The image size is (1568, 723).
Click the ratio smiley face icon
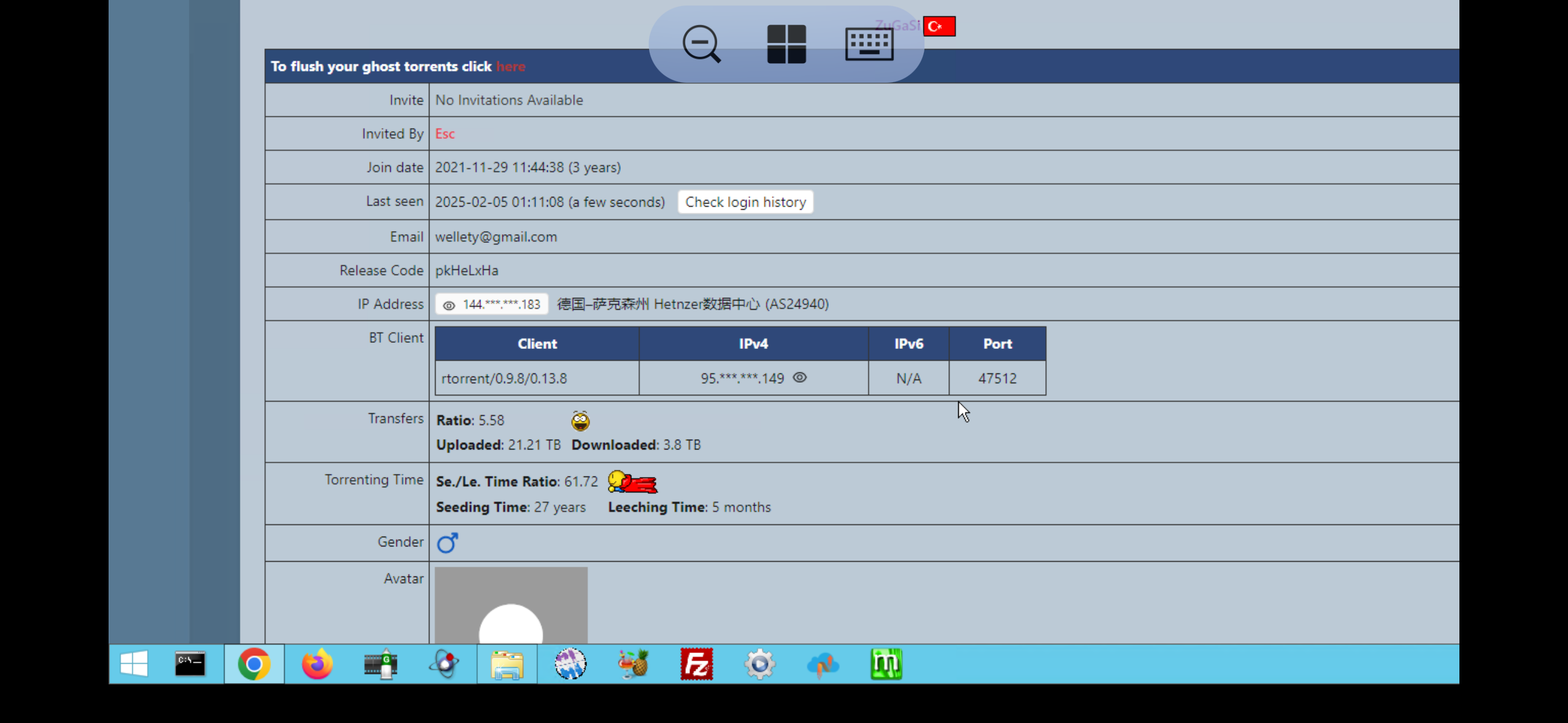(x=580, y=421)
